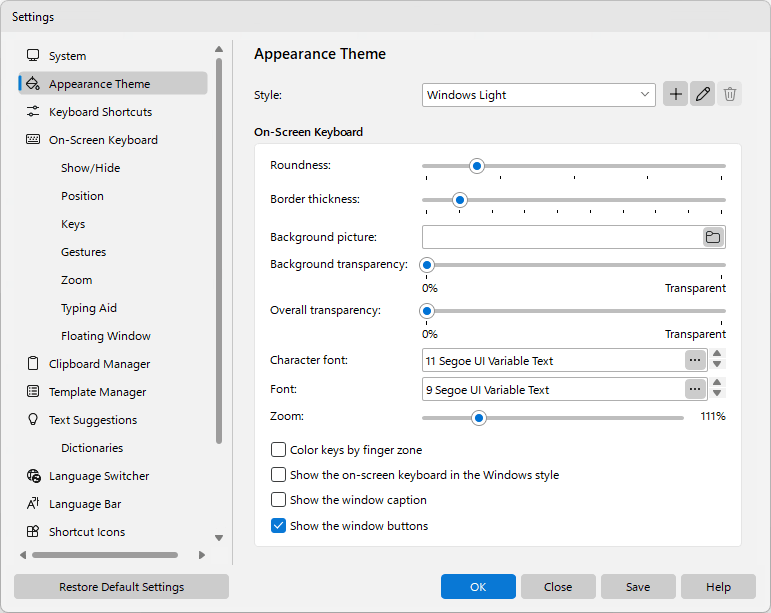This screenshot has height=613, width=771.
Task: Open Position settings page
Action: 82,196
